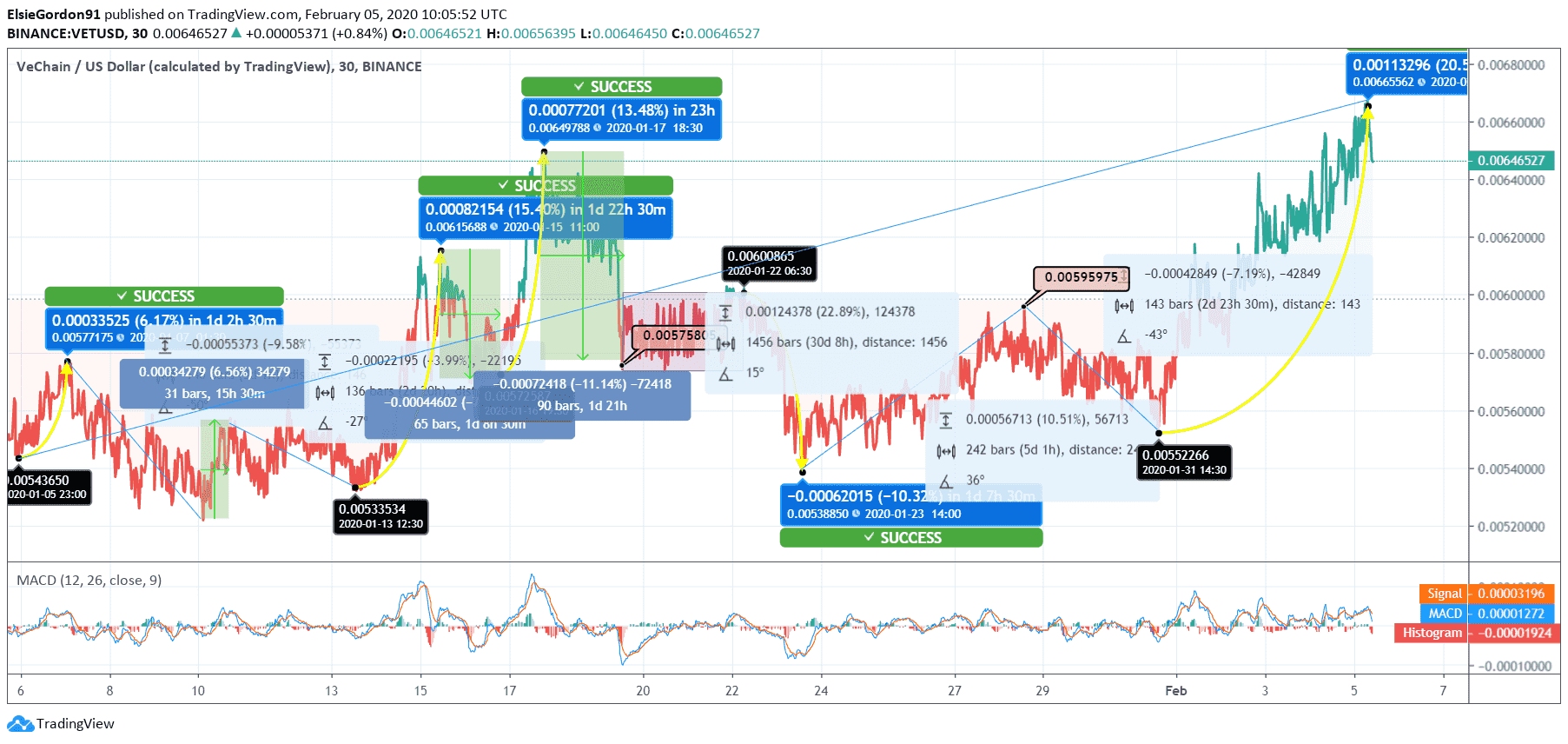Click the current price tag 0.00646527 on axis
Screen dimensions: 1568x744
pyautogui.click(x=1512, y=161)
